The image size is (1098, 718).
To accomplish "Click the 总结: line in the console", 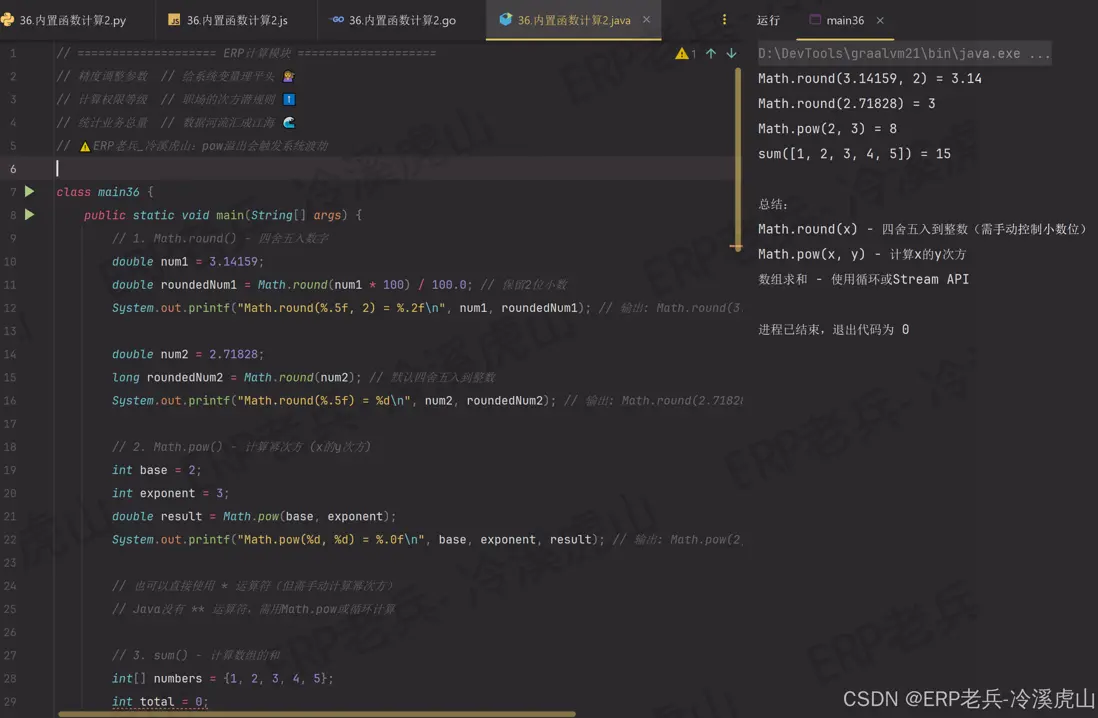I will (x=772, y=204).
